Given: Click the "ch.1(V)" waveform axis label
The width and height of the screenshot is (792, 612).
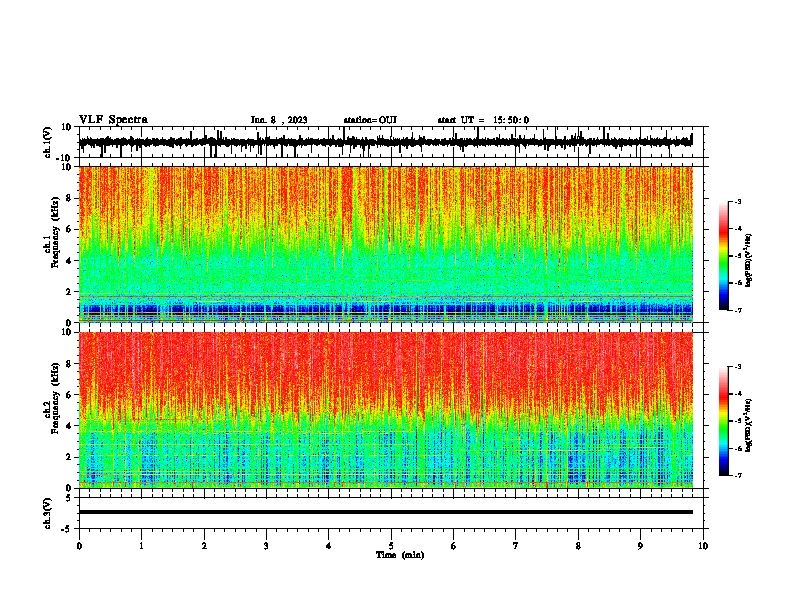Looking at the screenshot, I should [x=48, y=142].
